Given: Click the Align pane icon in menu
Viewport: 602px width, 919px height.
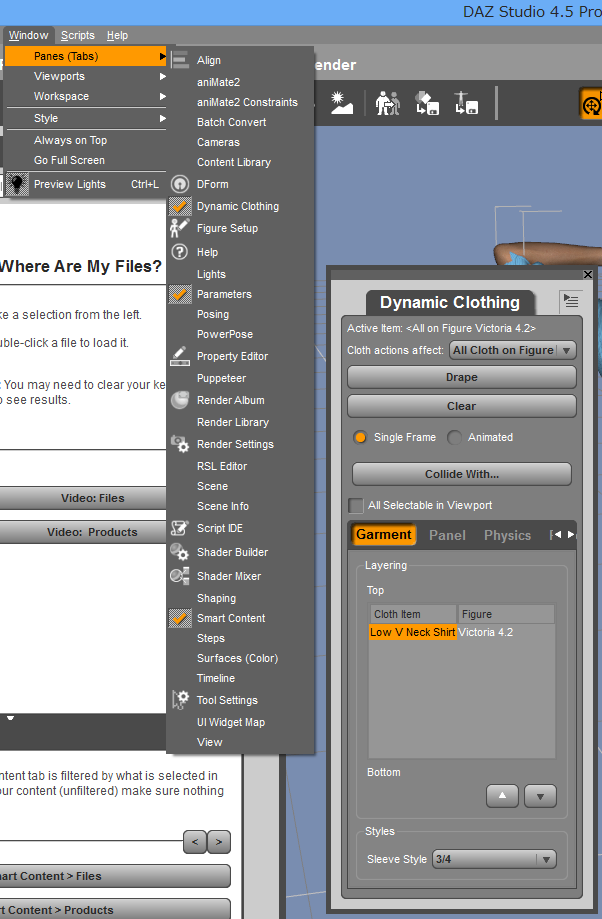Looking at the screenshot, I should pyautogui.click(x=180, y=60).
